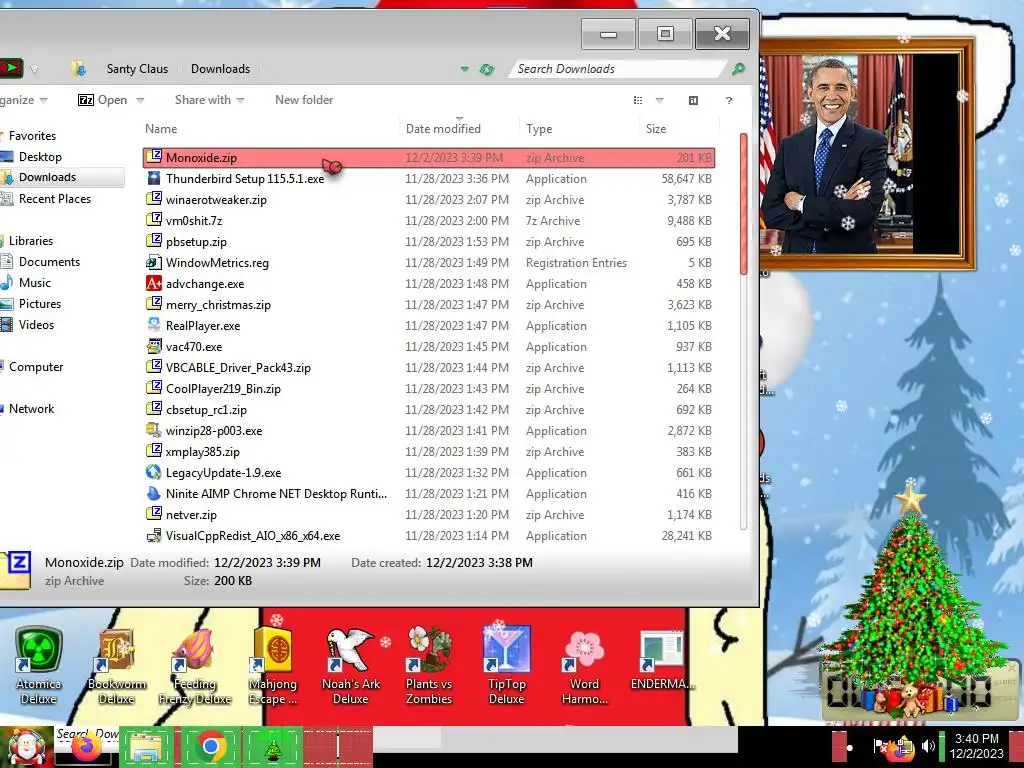Open Firefox from the taskbar
The width and height of the screenshot is (1024, 768).
tap(86, 748)
